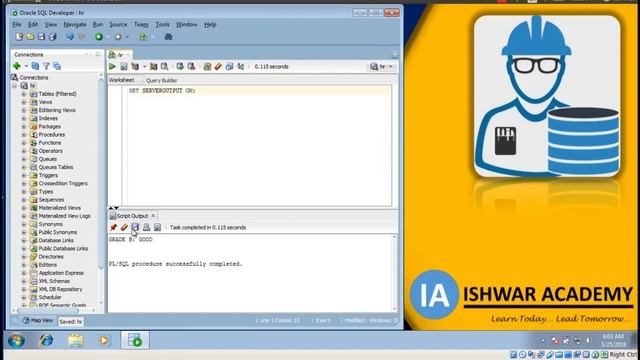Click the Unshared SQL Worksheet icon

pos(207,67)
